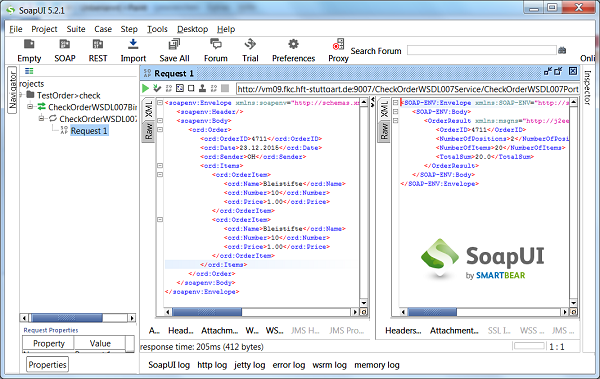Click the green CheckOrderWSDL007Binding interface icon
Viewport: 600px width, 379px height.
tap(41, 106)
